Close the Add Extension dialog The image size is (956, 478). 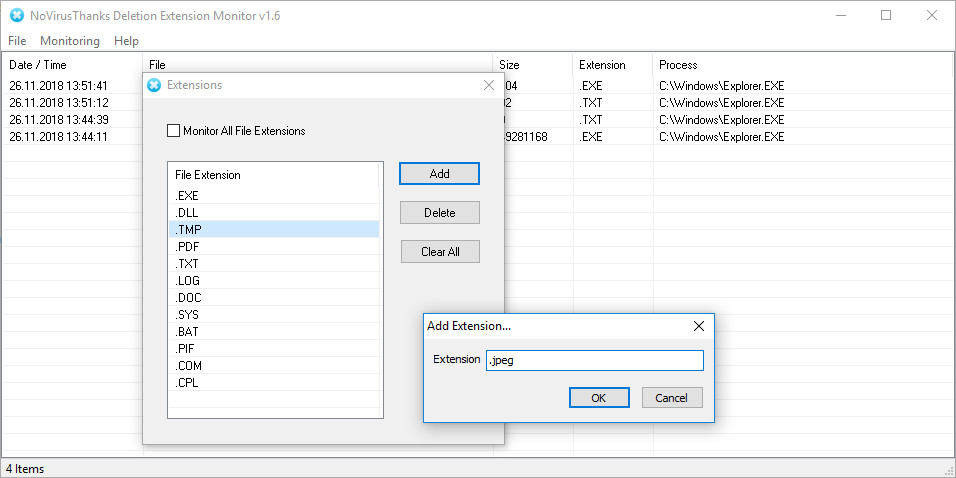click(699, 326)
